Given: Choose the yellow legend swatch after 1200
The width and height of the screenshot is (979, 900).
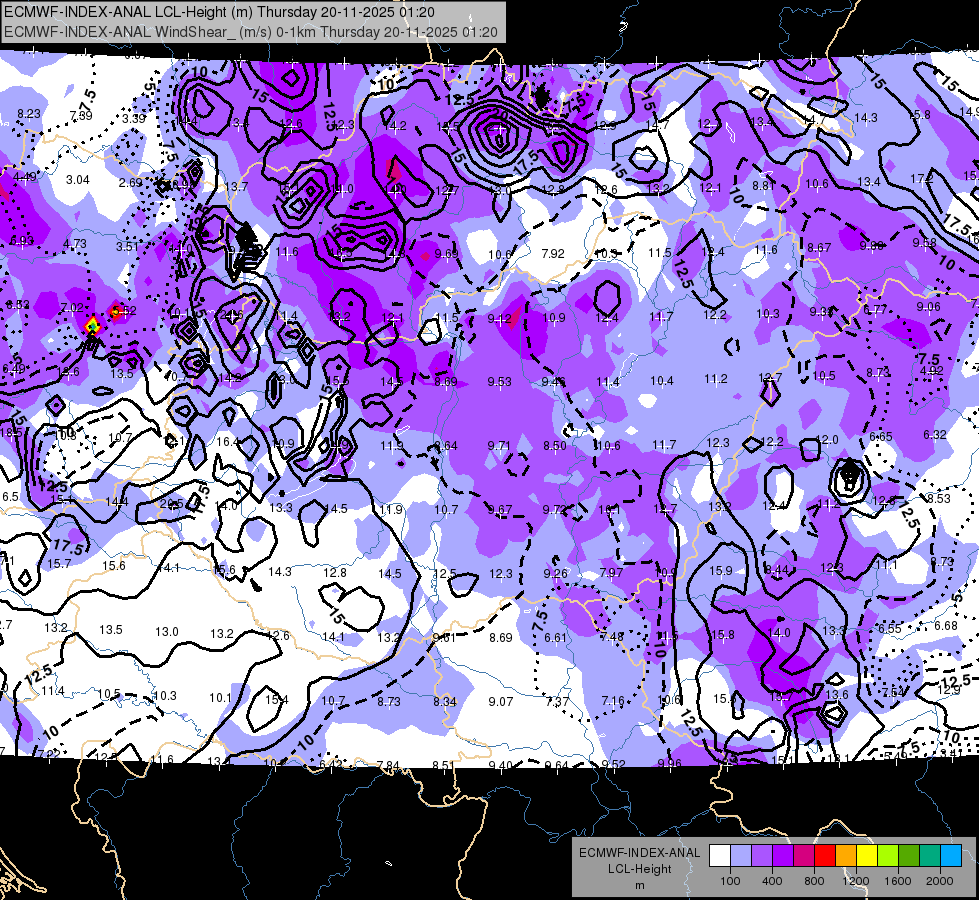Looking at the screenshot, I should [867, 856].
